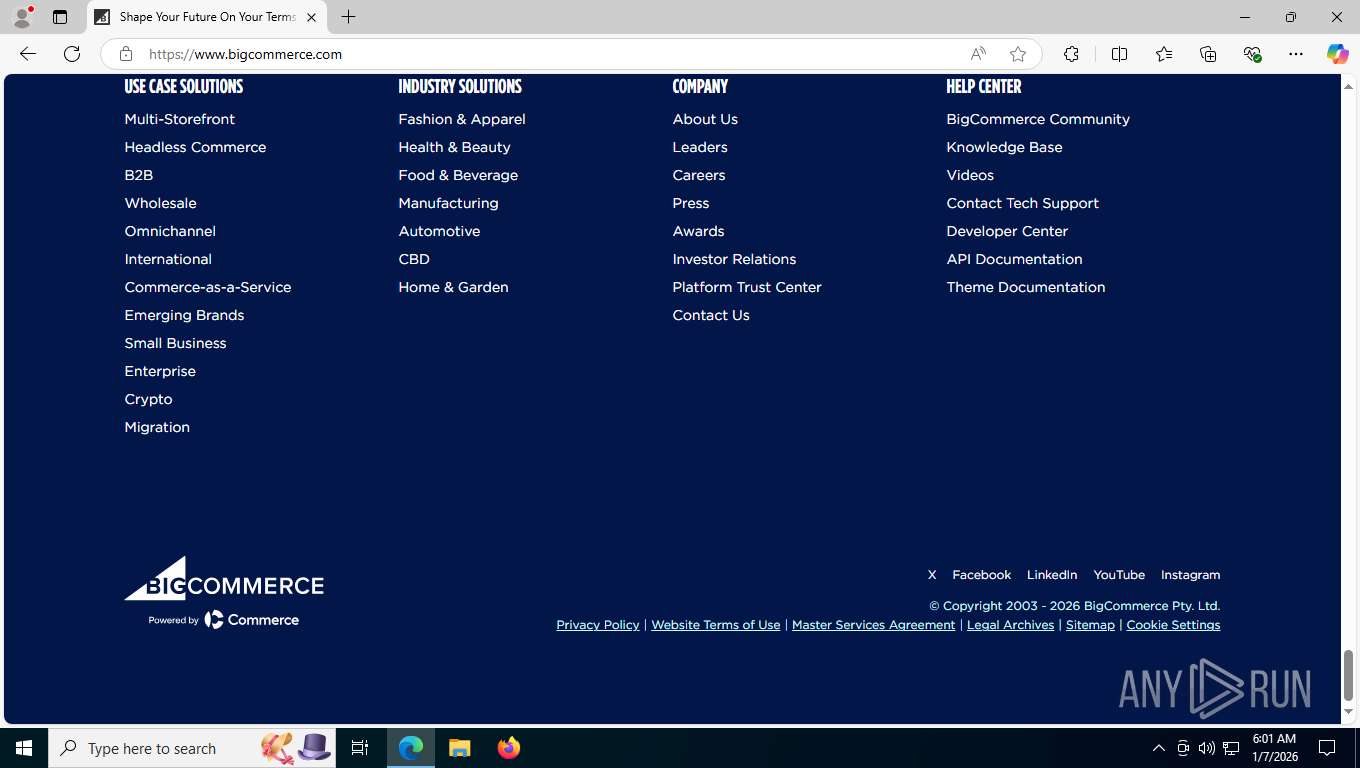Open Commerce-as-a-Service link
Image resolution: width=1360 pixels, height=768 pixels.
coord(208,287)
